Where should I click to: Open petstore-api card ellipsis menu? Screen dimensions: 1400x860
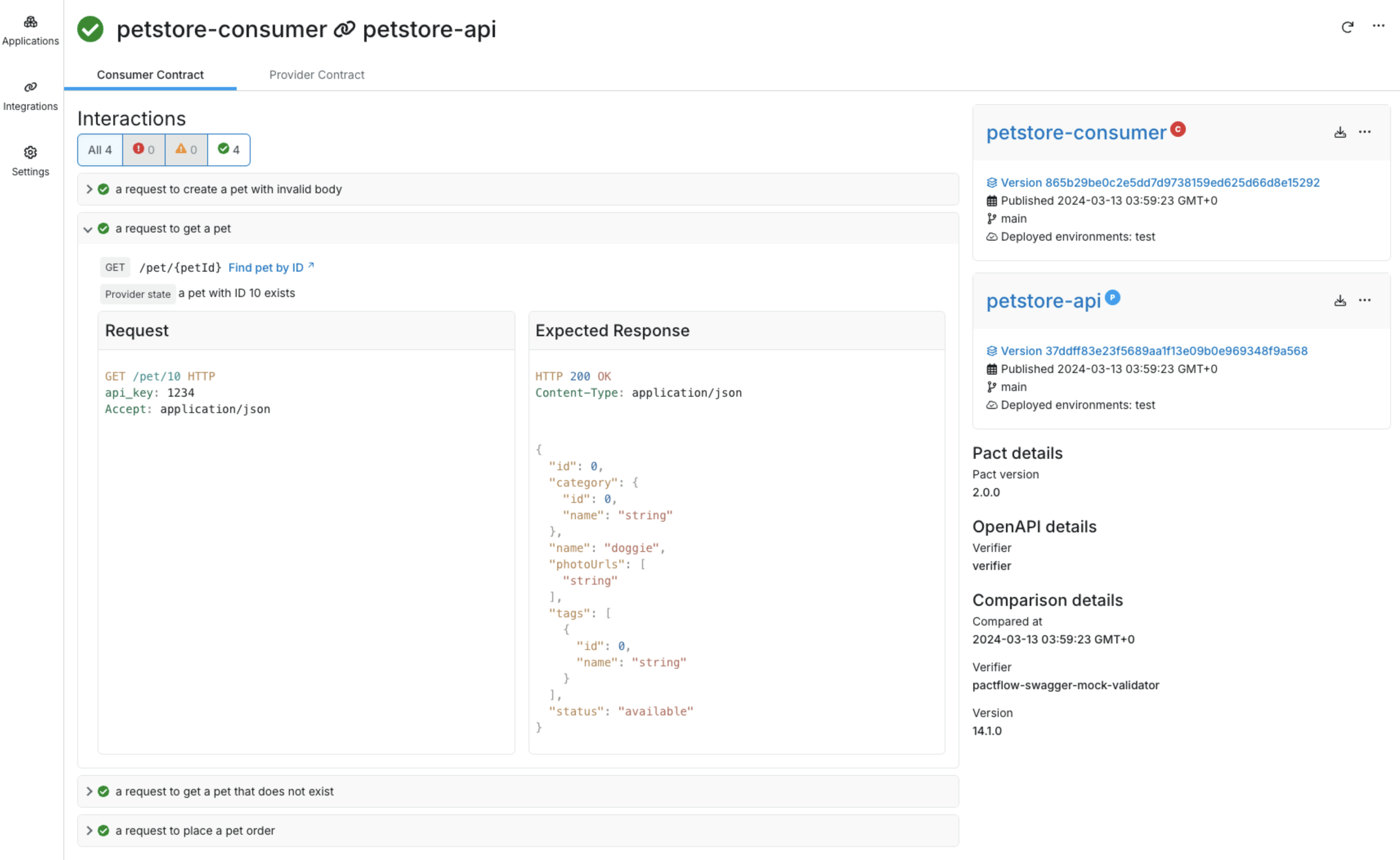(1364, 300)
